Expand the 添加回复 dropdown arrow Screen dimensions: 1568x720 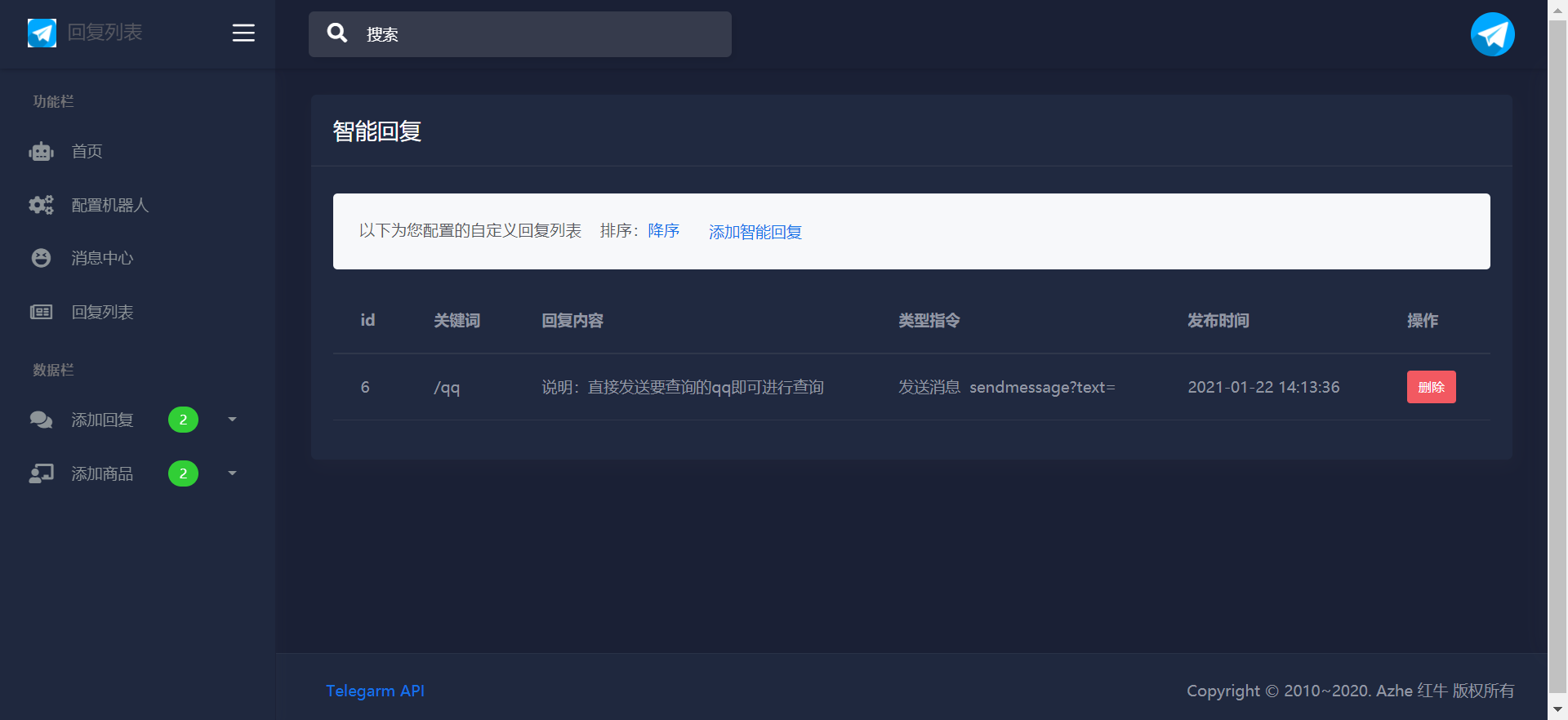(x=232, y=420)
